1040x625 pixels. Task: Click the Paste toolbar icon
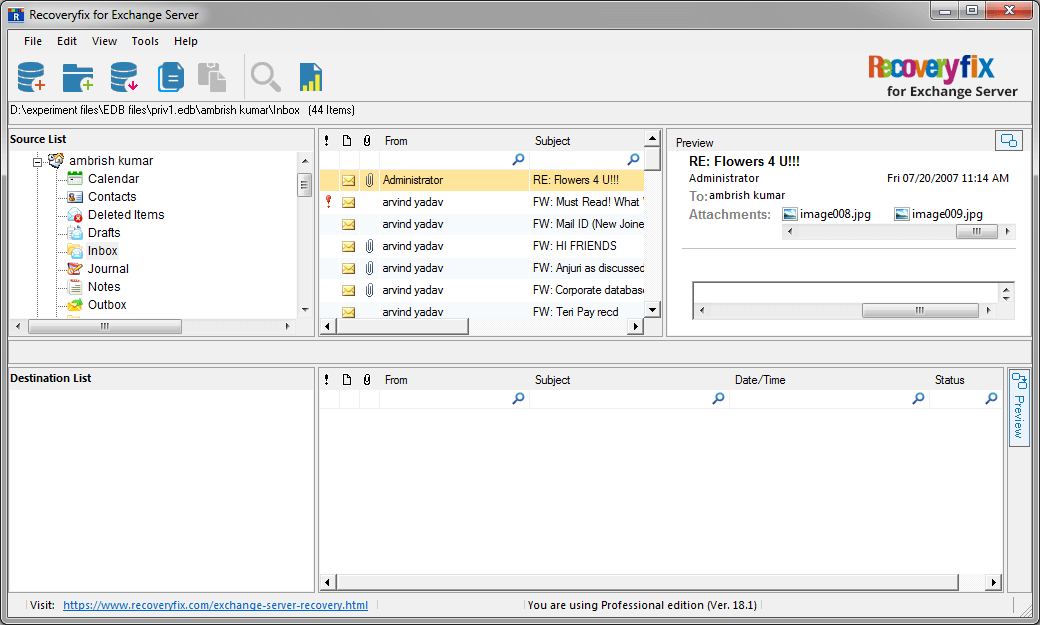click(x=212, y=77)
